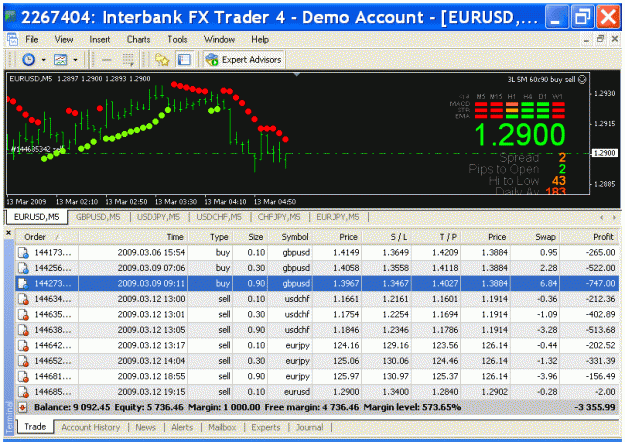Click profit value -522.00

point(600,268)
